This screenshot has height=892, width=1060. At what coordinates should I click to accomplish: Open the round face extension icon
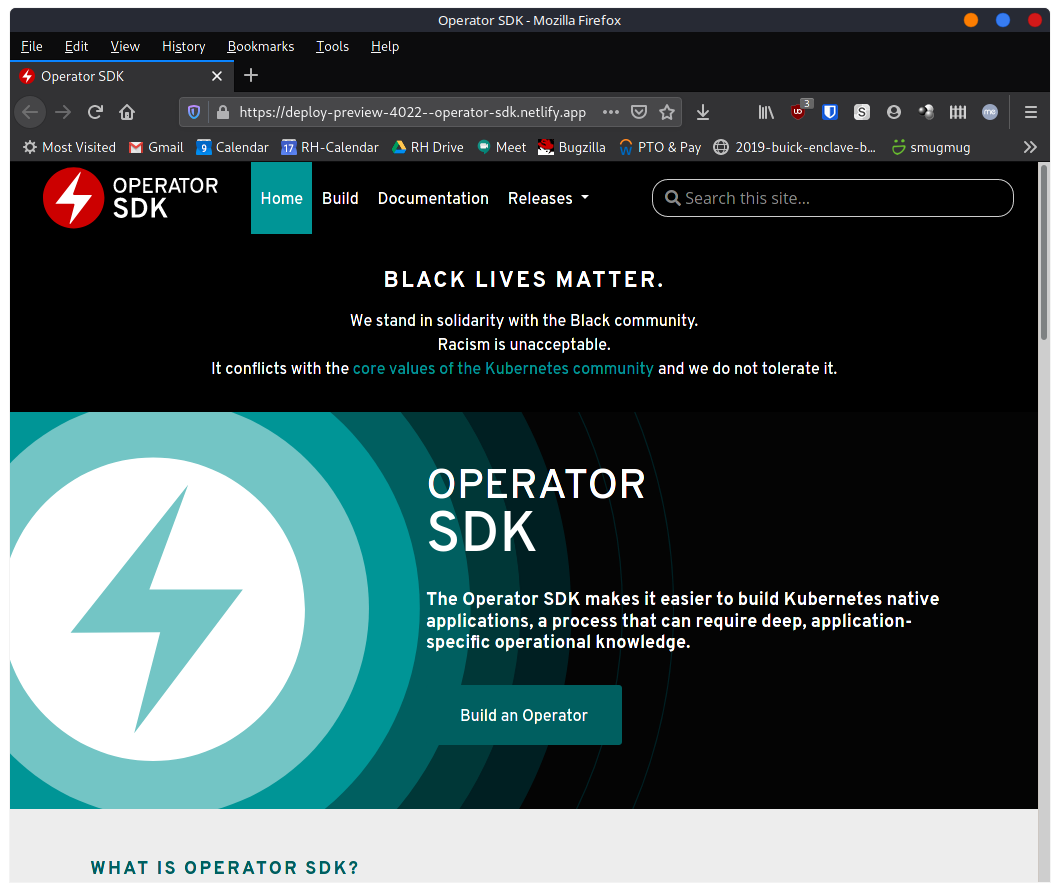[x=894, y=112]
